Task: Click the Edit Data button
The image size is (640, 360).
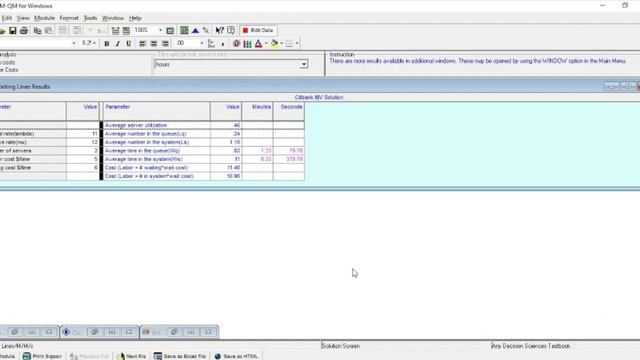Action: coord(258,31)
